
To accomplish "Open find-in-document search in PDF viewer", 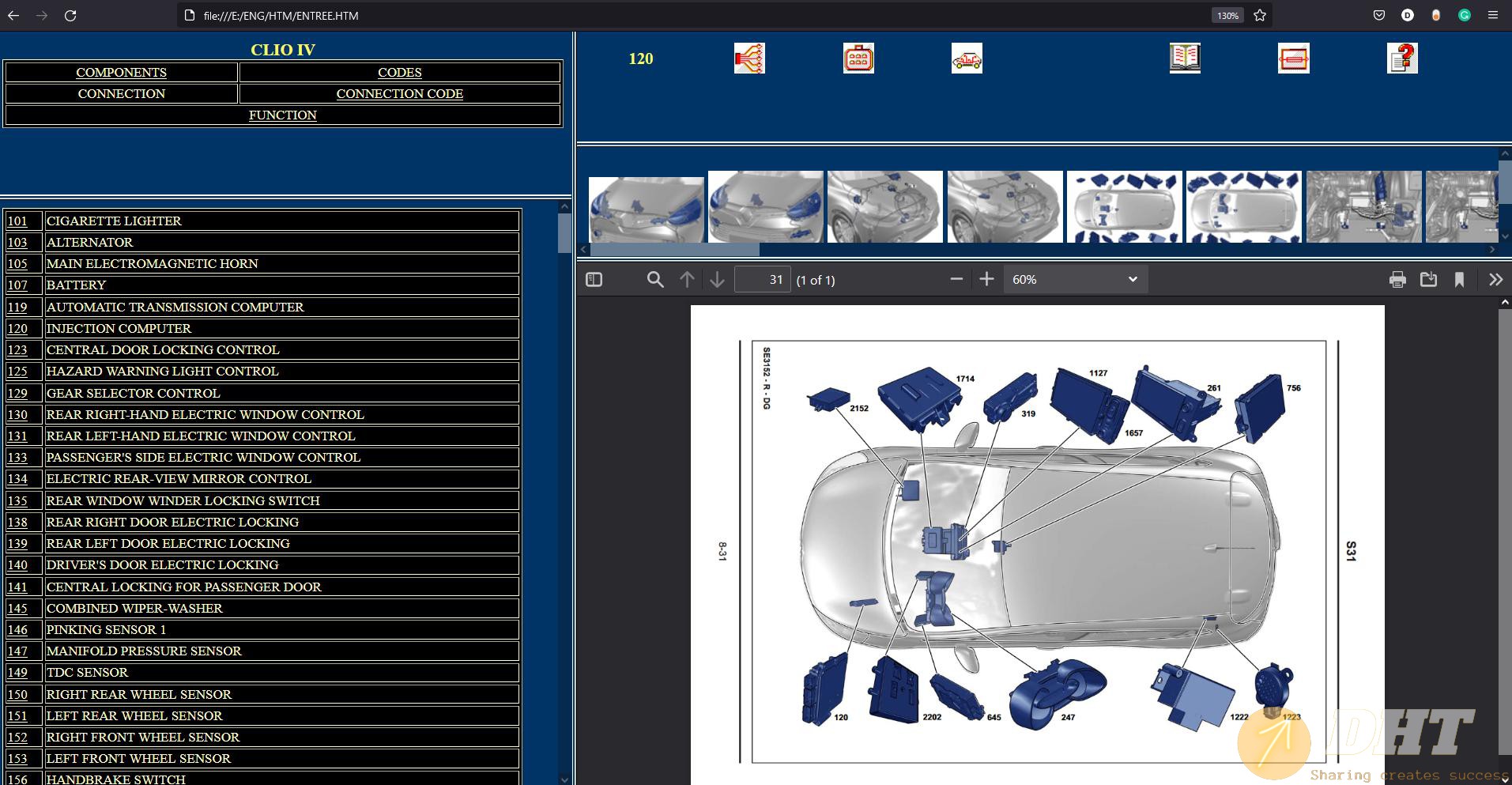I will tap(655, 280).
